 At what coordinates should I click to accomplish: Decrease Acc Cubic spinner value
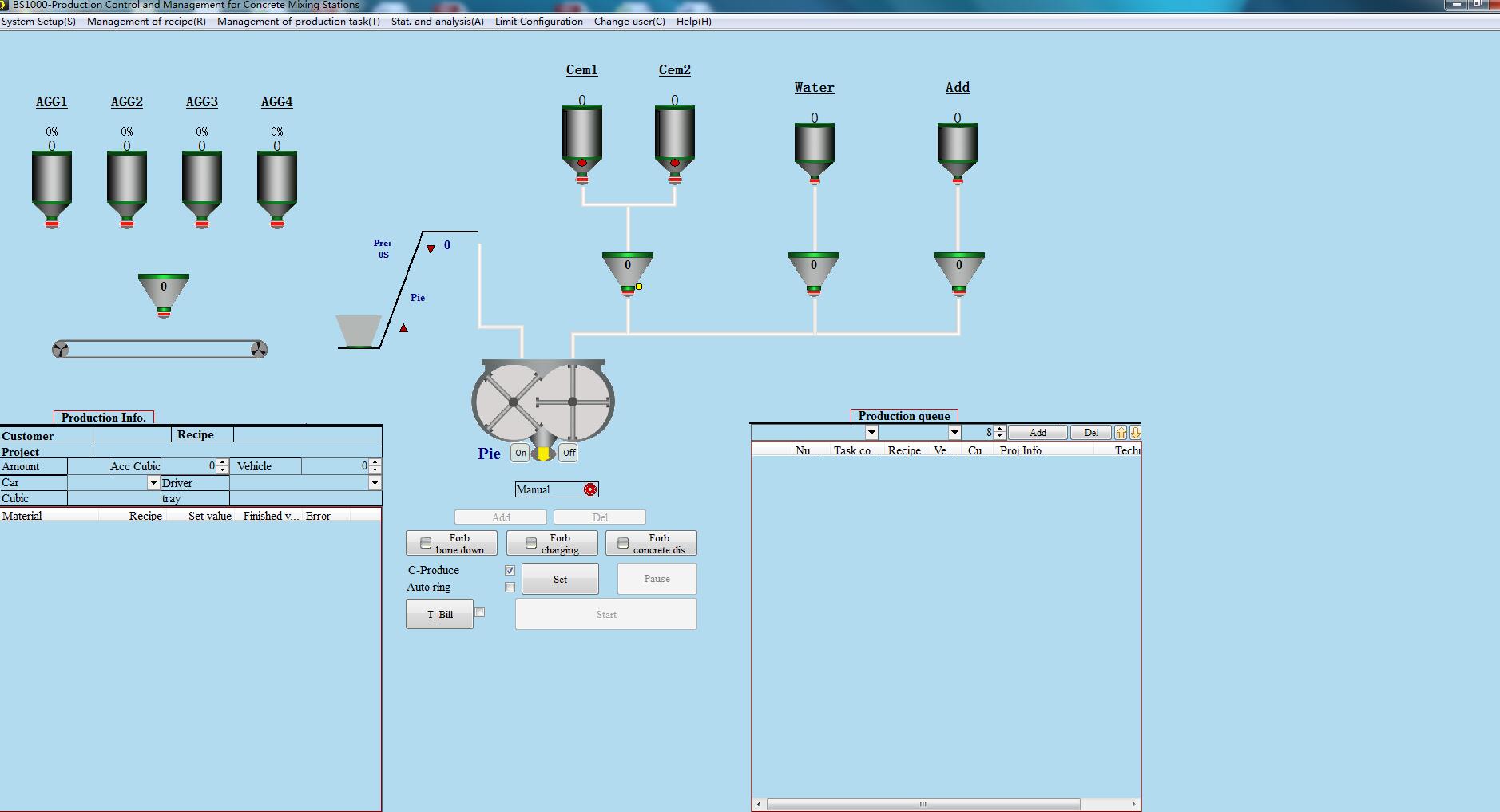222,470
